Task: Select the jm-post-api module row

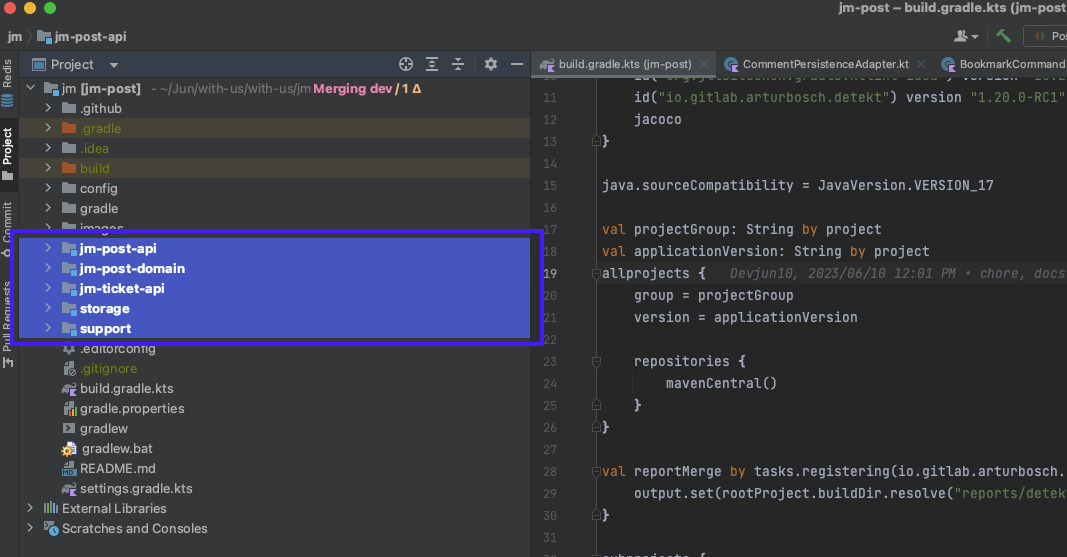Action: pos(274,248)
